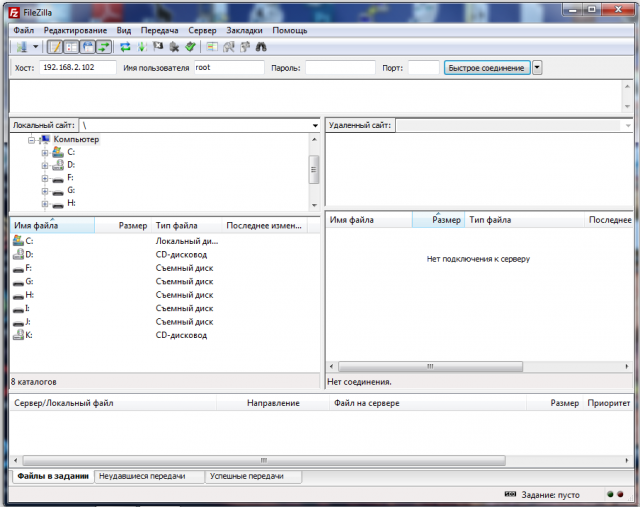The image size is (640, 507).
Task: Click the FileZilla title bar logo icon
Action: (14, 13)
